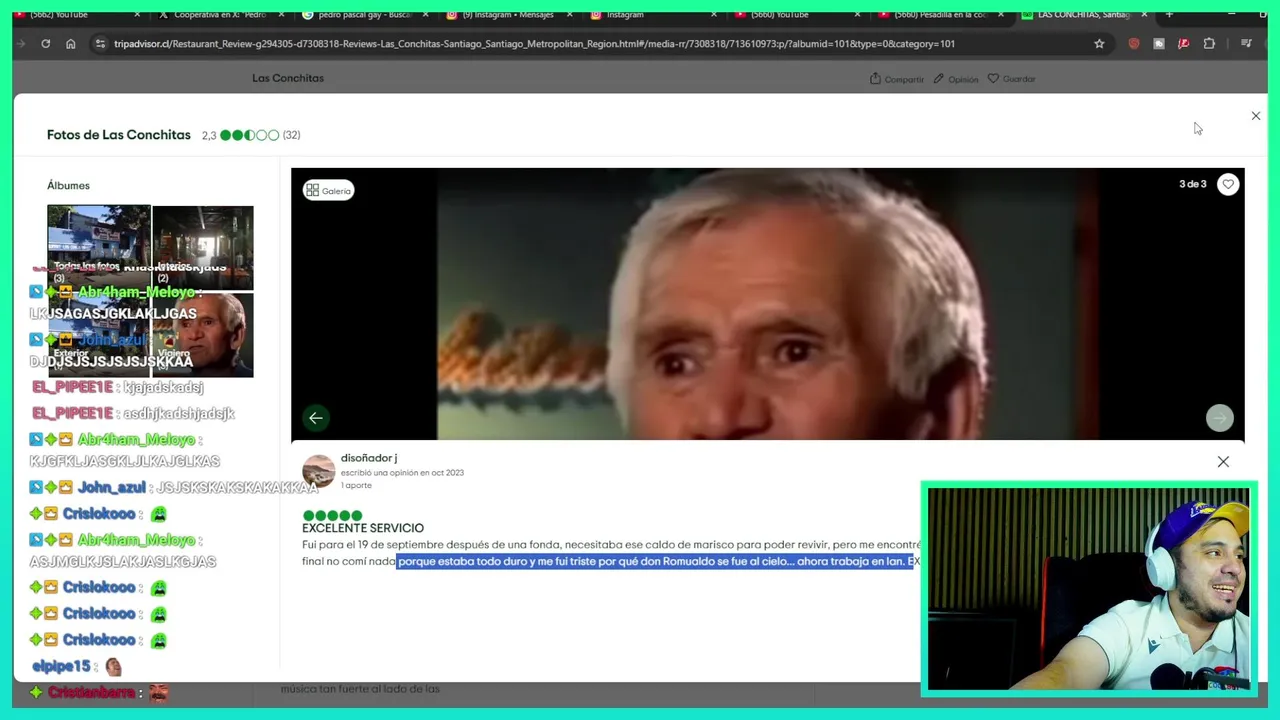Click the browser forward arrow
1280x720 pixels.
tap(21, 44)
